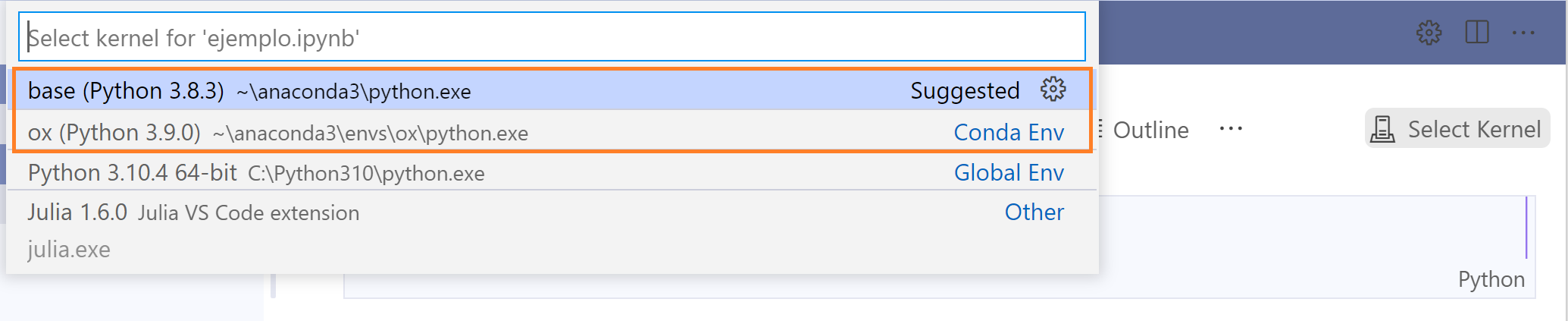Click the Conda Env category label

[x=1008, y=133]
